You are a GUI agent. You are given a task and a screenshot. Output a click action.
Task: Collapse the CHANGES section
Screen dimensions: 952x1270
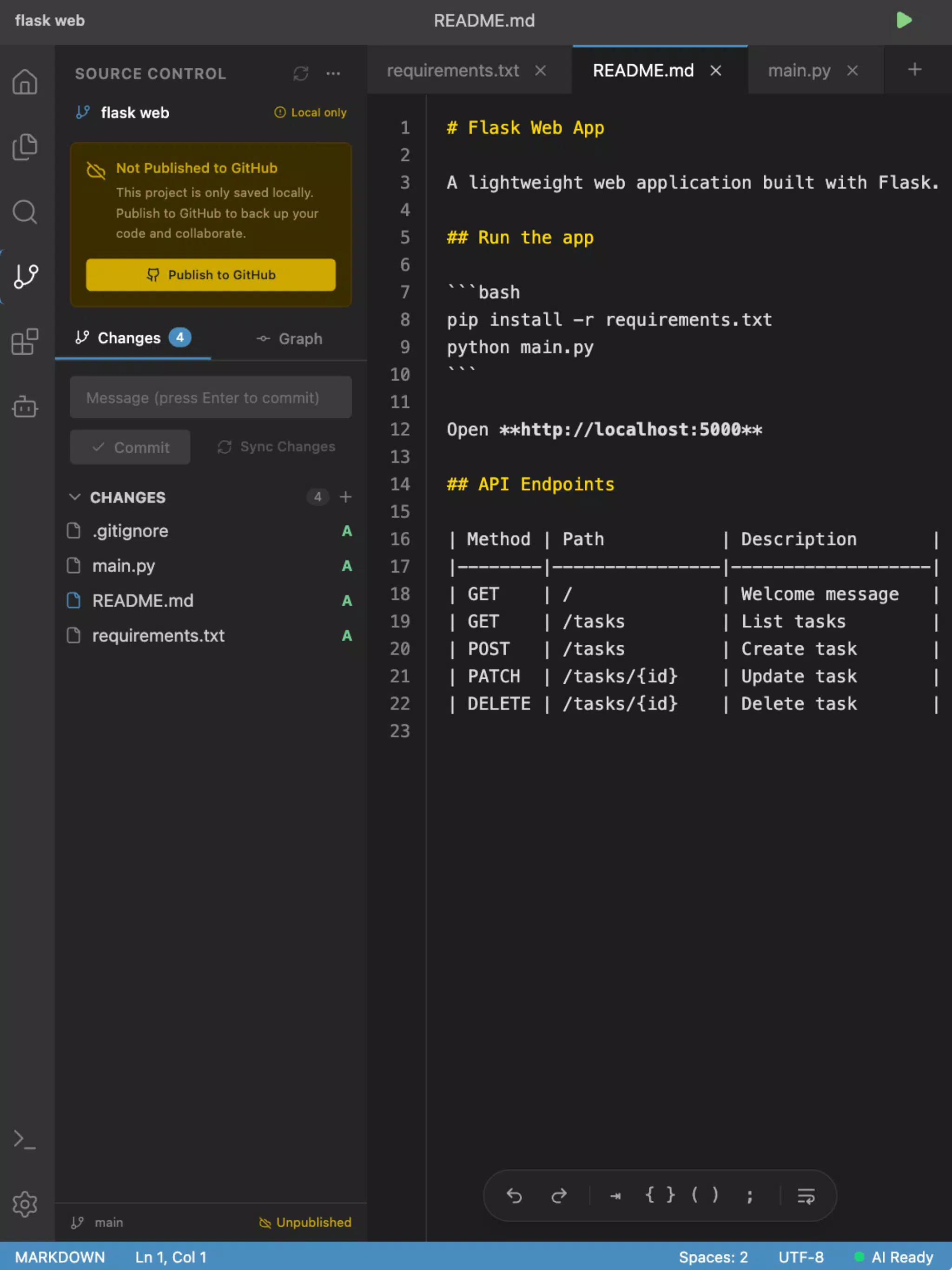tap(75, 496)
